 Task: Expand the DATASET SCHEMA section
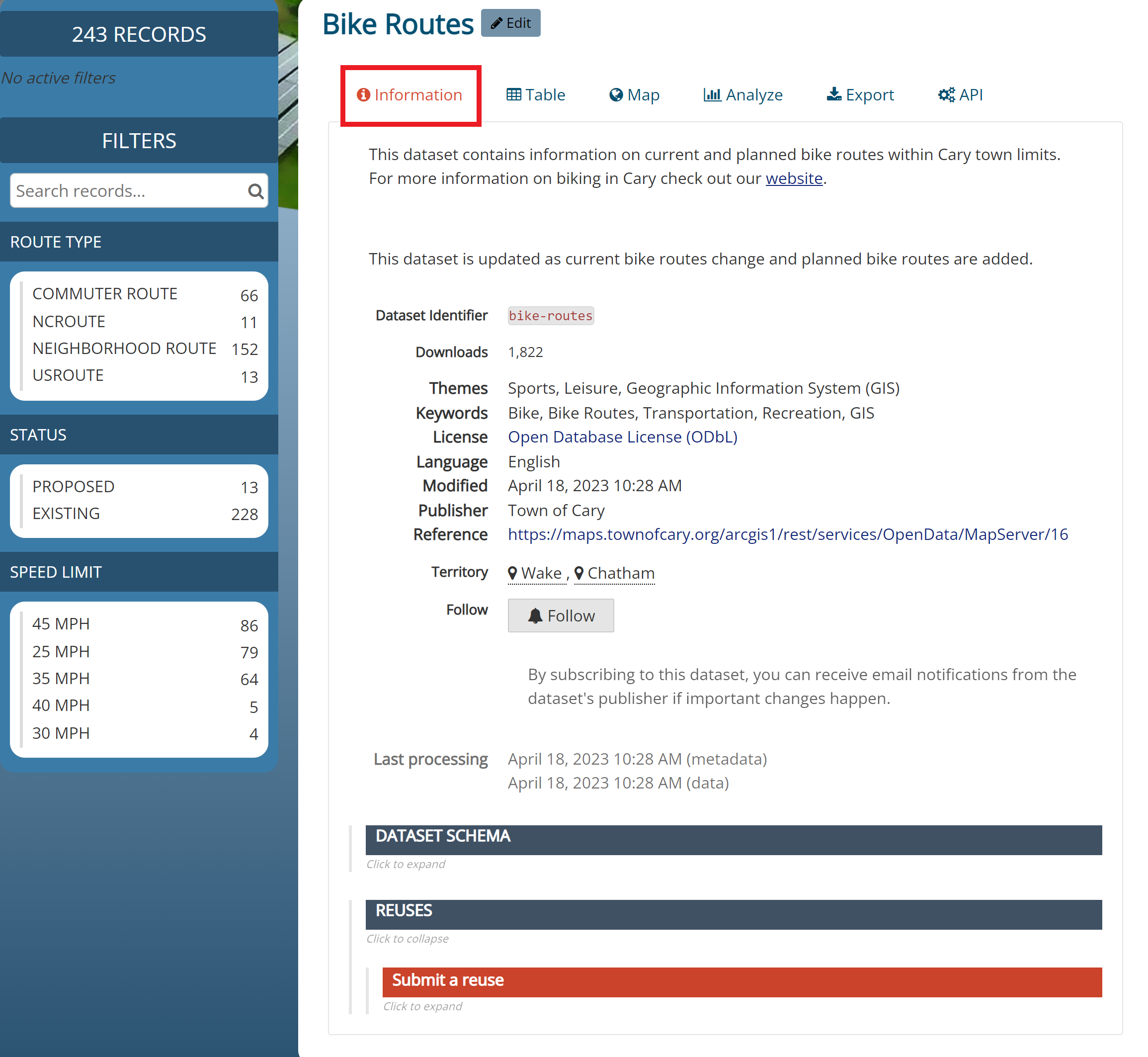[x=733, y=839]
